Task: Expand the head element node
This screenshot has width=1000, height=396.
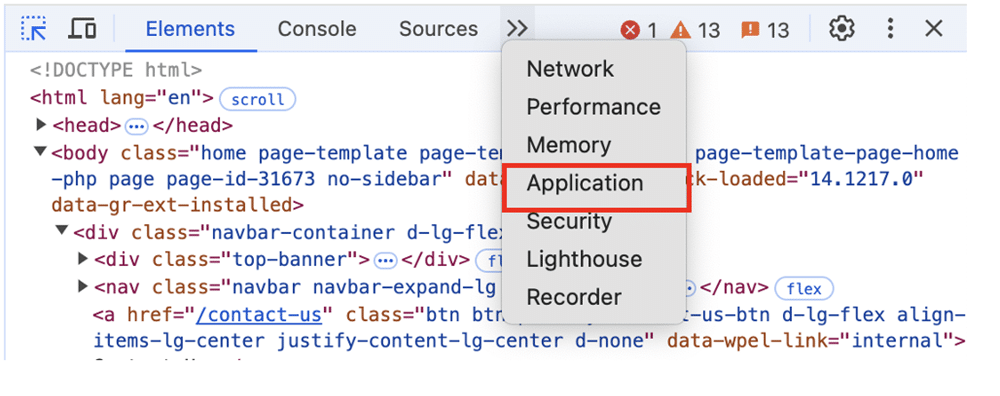Action: point(41,124)
